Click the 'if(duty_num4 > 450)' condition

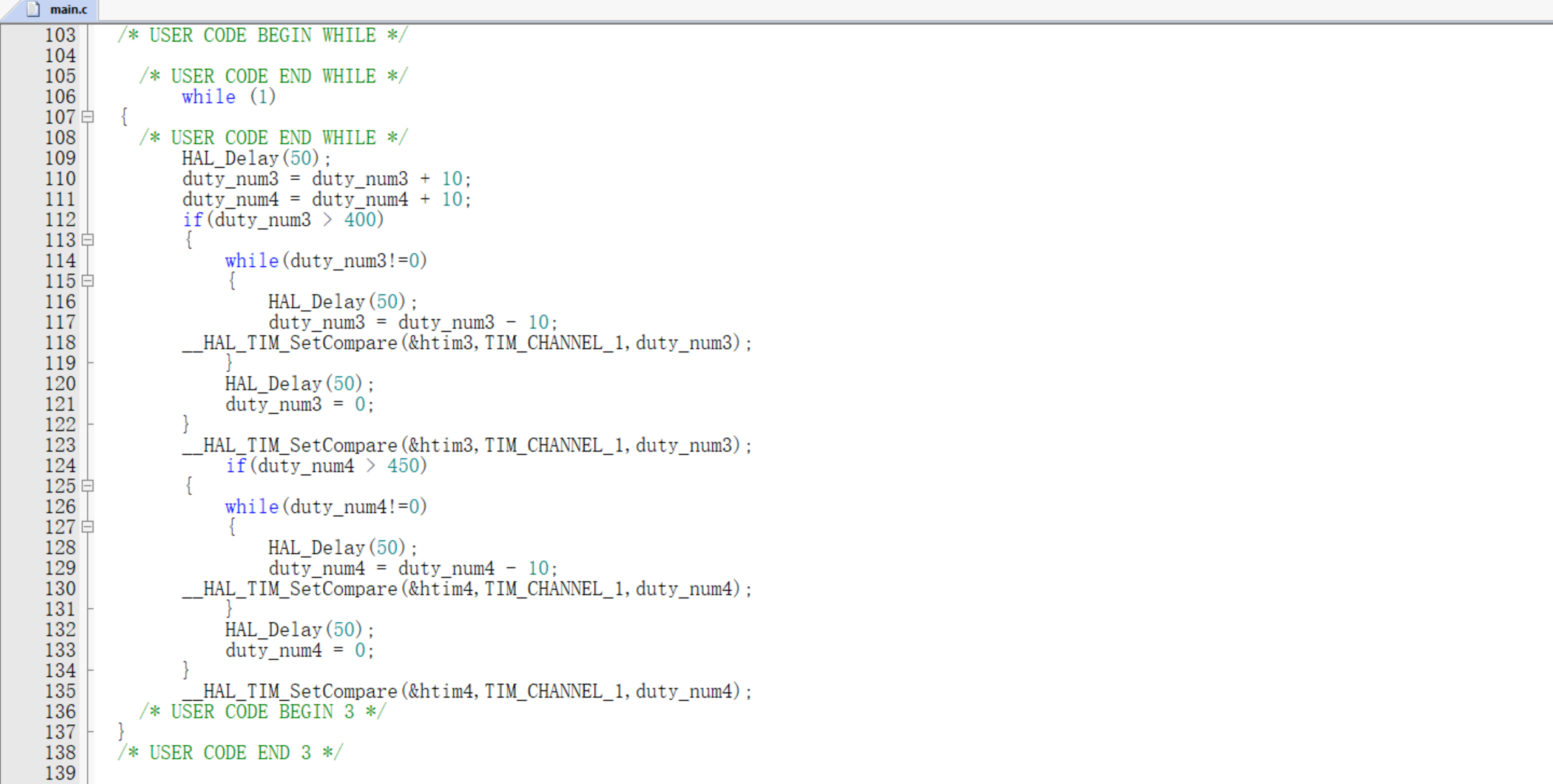(327, 465)
